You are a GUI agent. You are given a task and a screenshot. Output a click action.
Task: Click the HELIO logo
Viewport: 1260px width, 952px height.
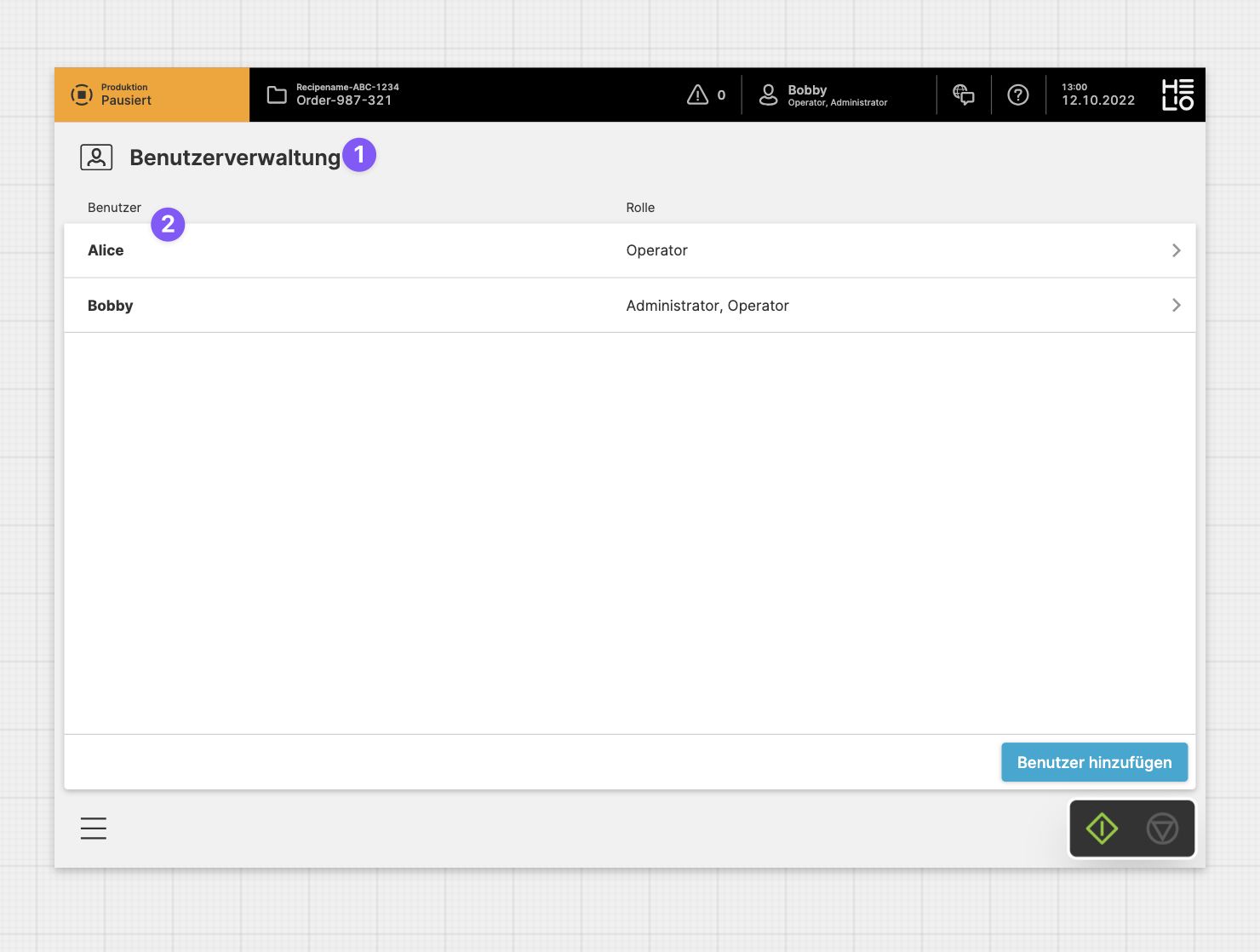pyautogui.click(x=1177, y=95)
